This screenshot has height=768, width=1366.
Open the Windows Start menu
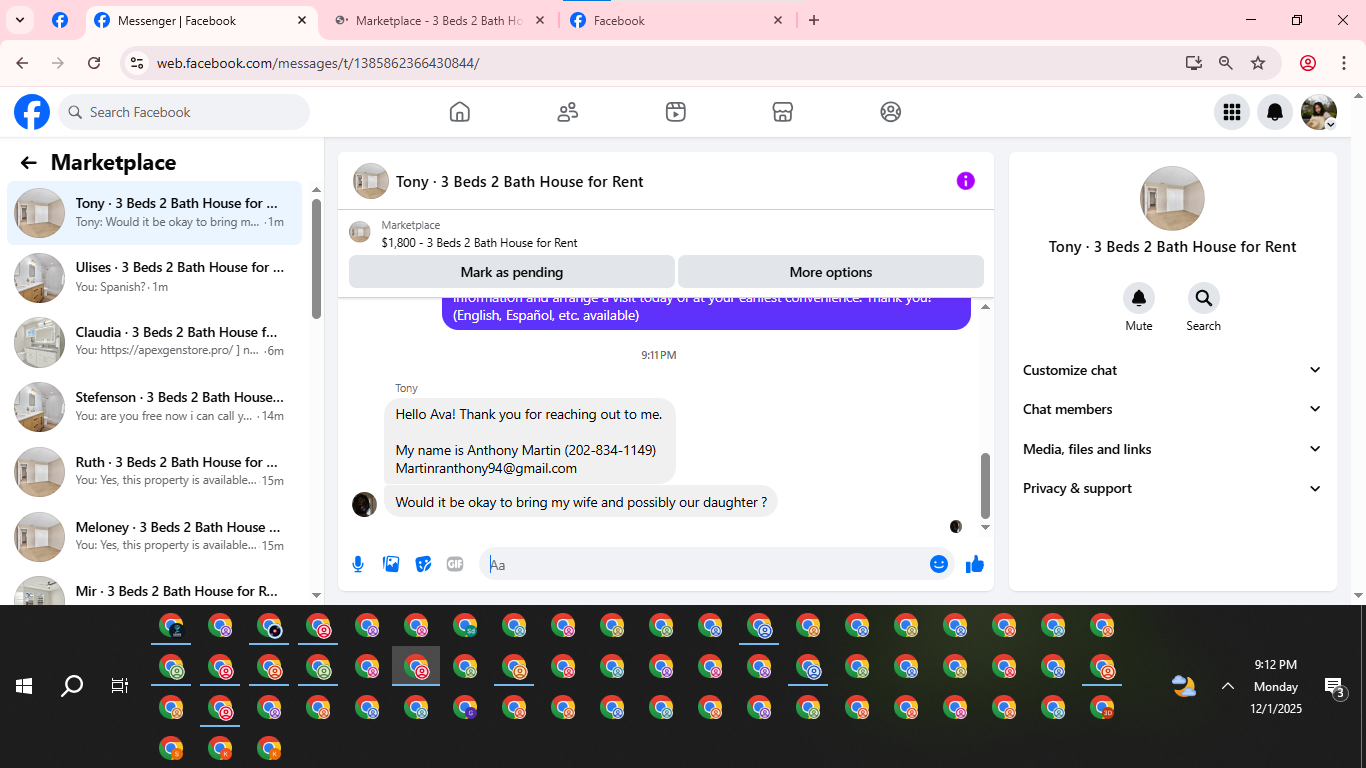pyautogui.click(x=24, y=686)
